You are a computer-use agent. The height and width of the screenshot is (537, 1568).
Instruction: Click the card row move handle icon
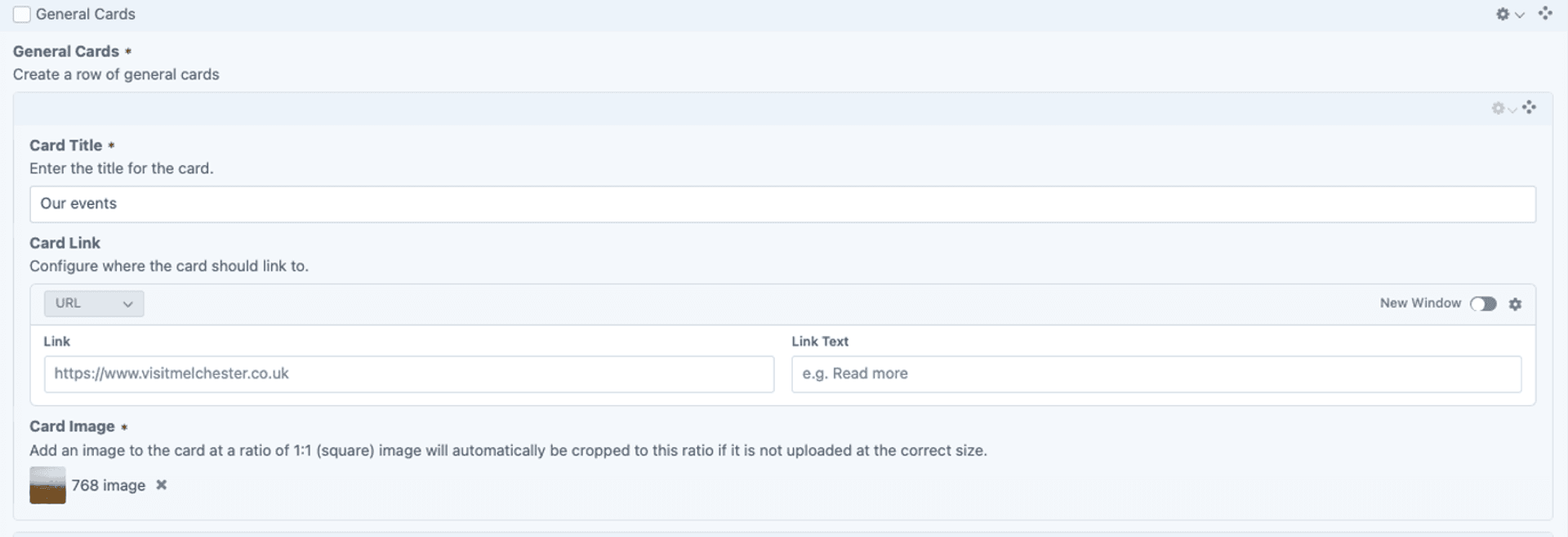tap(1529, 107)
